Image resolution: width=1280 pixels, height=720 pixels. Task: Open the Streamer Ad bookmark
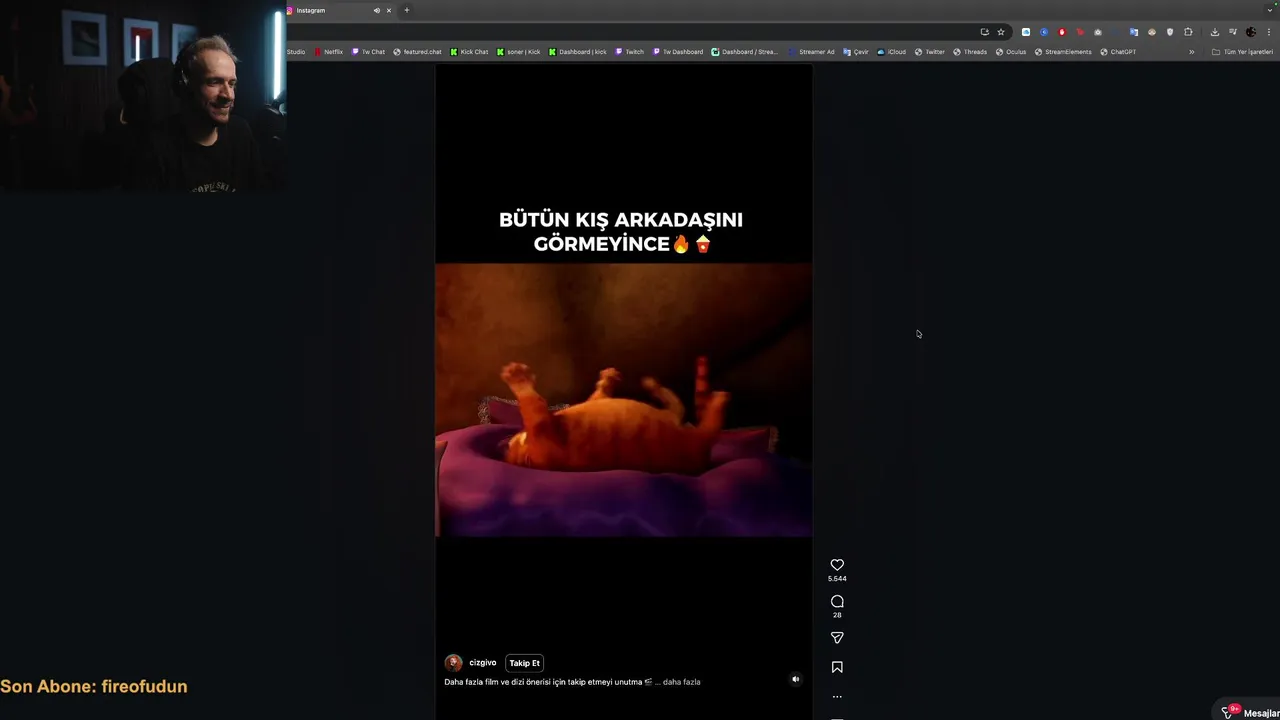811,52
